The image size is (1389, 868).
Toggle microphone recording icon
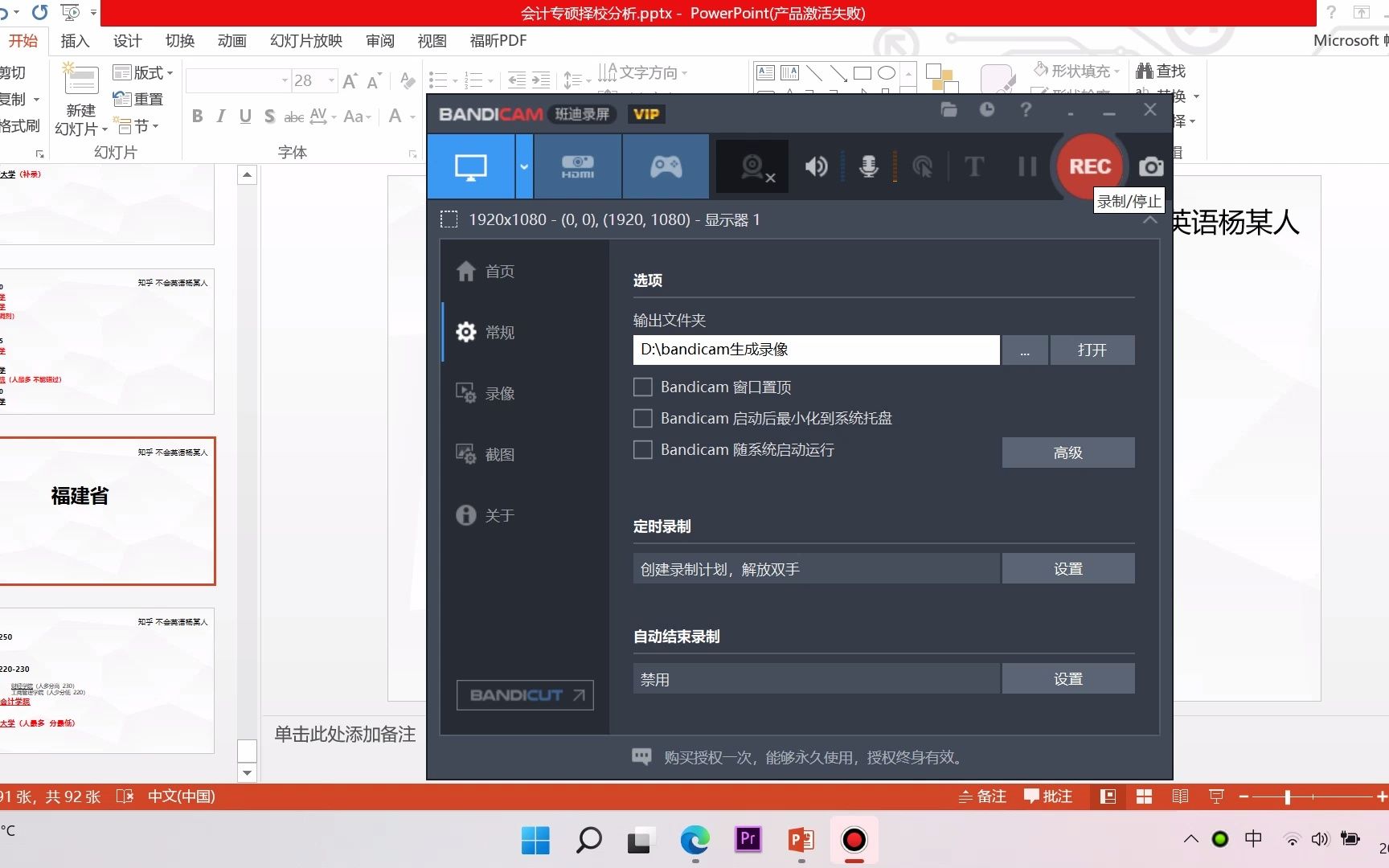[869, 166]
